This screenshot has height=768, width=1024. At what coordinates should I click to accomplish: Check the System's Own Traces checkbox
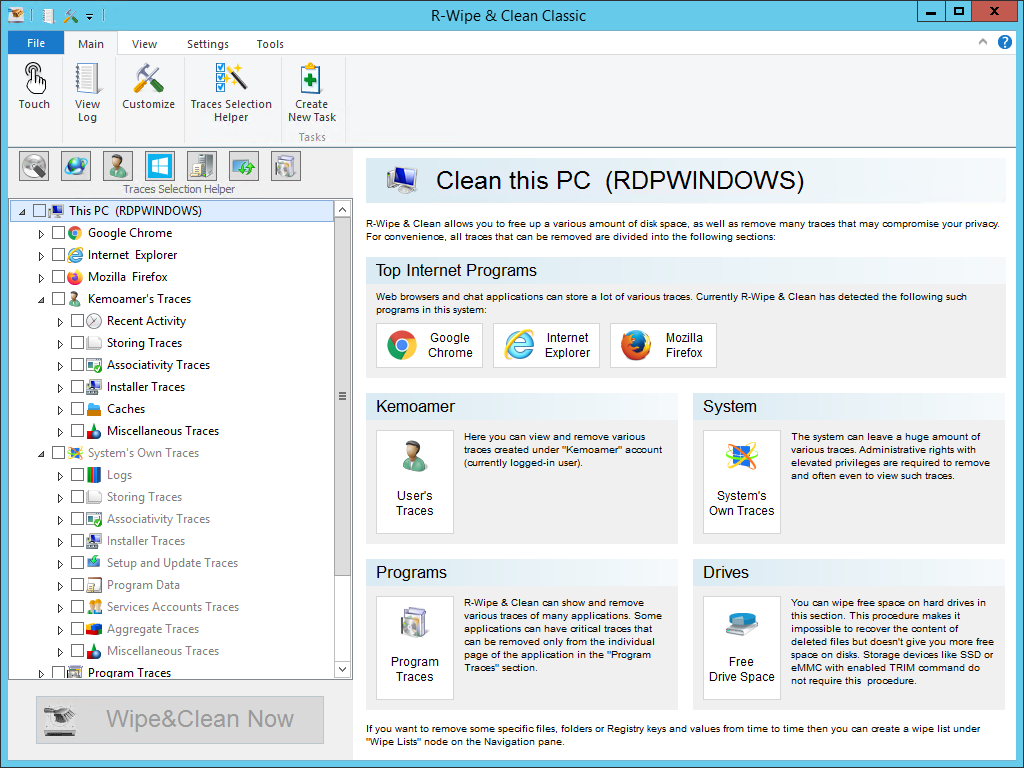pos(58,453)
